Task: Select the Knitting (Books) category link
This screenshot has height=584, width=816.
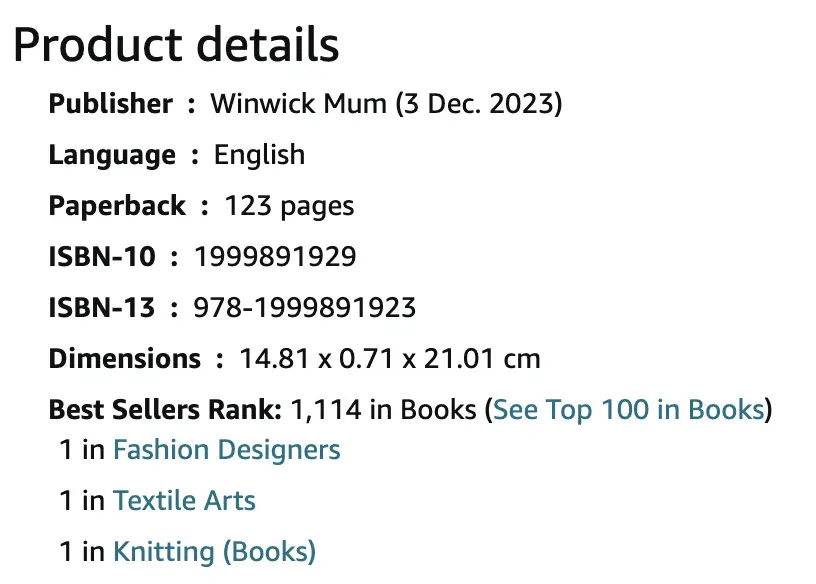Action: pos(214,551)
